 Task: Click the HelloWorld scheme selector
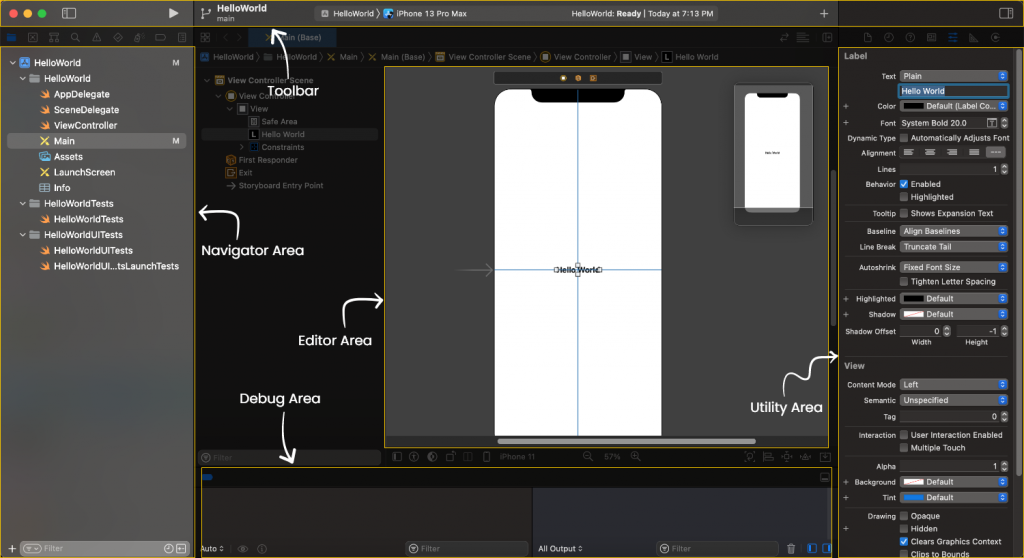pos(347,13)
